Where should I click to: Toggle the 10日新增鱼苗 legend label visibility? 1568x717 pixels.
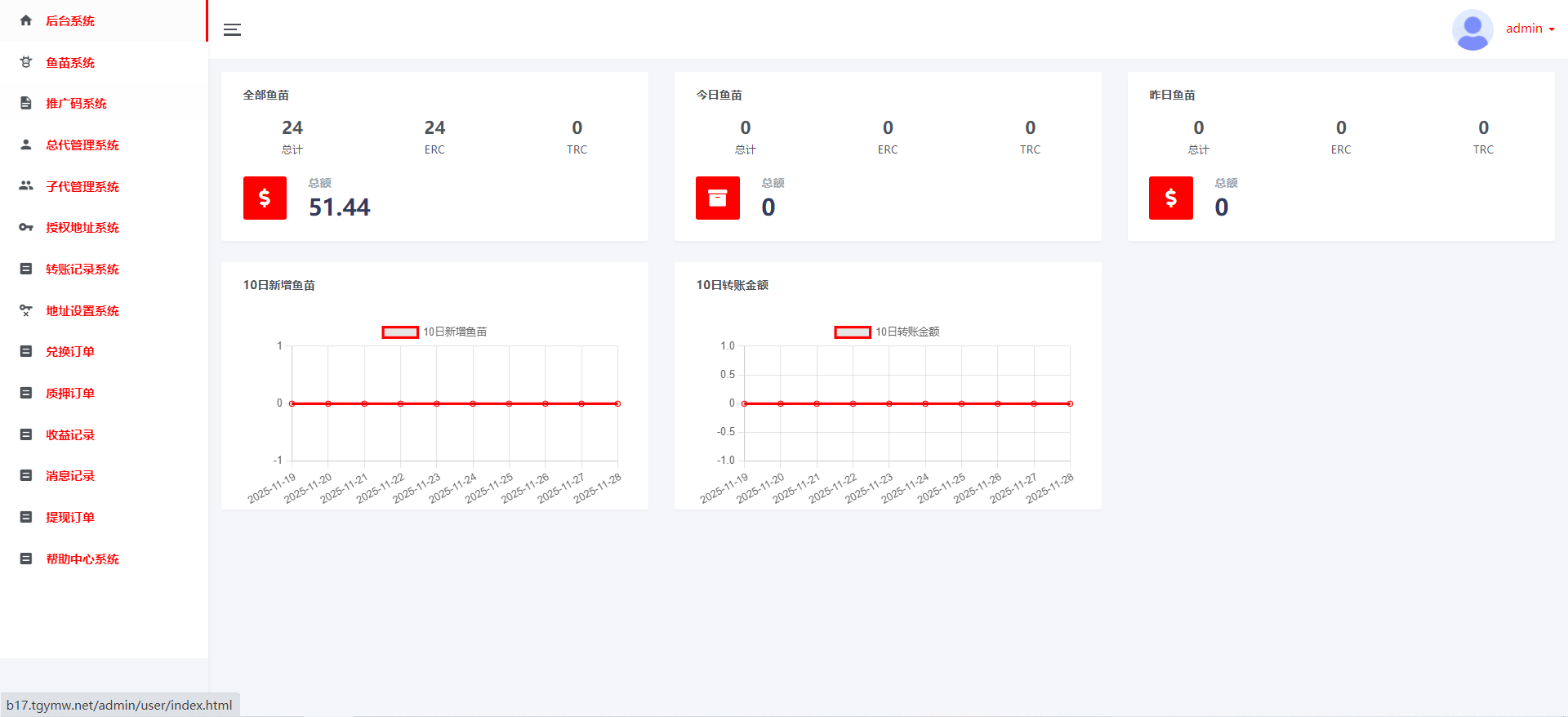point(455,332)
